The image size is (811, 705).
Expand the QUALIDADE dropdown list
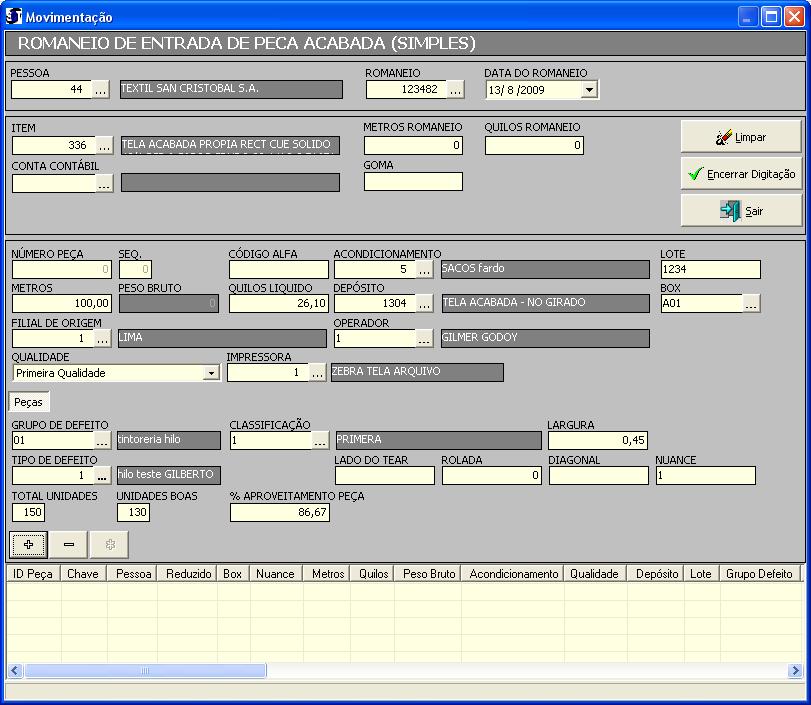[x=211, y=373]
